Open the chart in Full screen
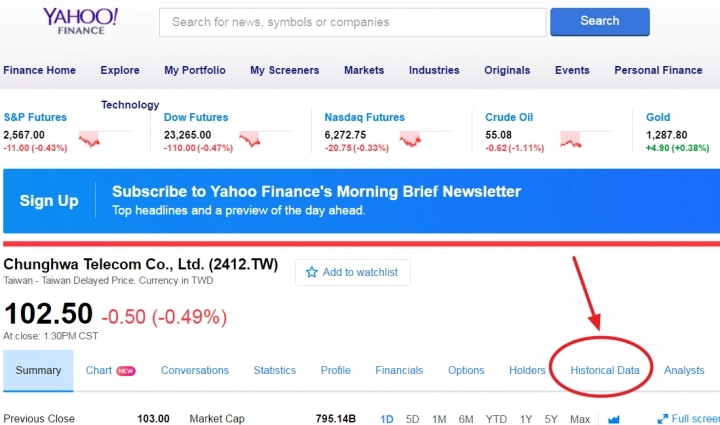The image size is (720, 425). (688, 419)
